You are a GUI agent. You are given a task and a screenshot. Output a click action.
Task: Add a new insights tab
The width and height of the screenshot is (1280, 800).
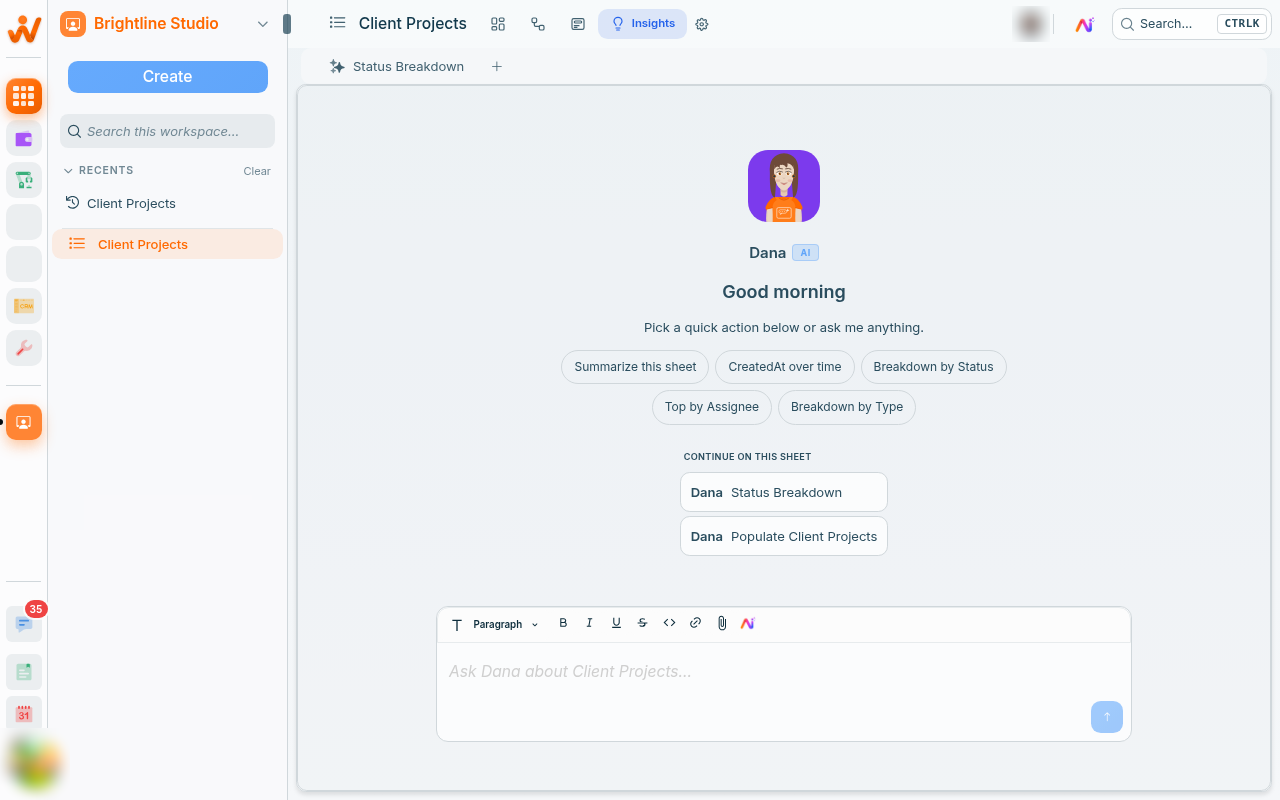[497, 66]
